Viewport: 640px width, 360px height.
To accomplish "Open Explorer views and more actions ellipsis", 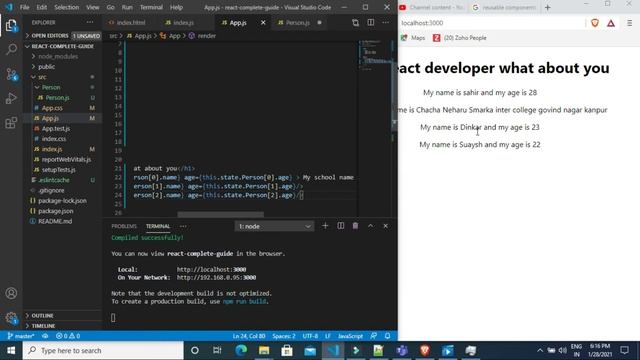I will (x=90, y=22).
